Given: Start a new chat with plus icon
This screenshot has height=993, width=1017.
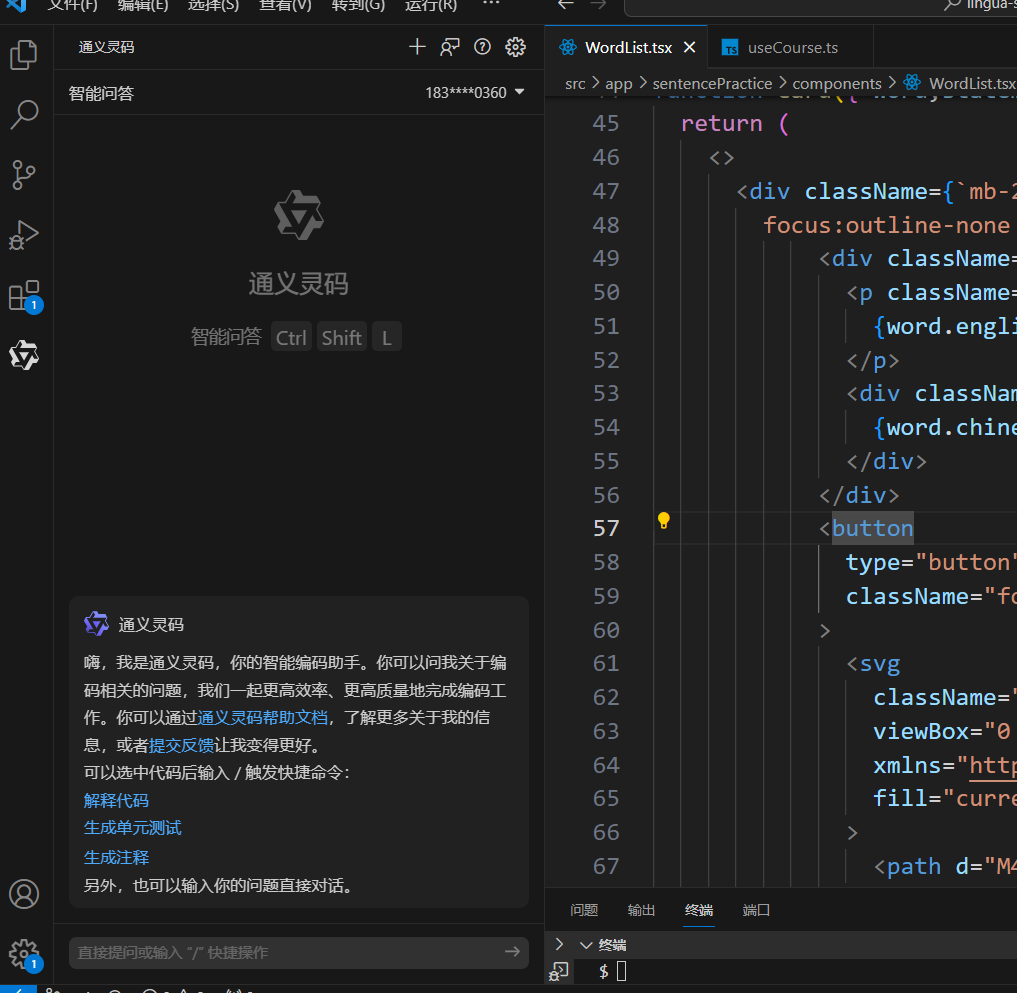Looking at the screenshot, I should coord(417,47).
